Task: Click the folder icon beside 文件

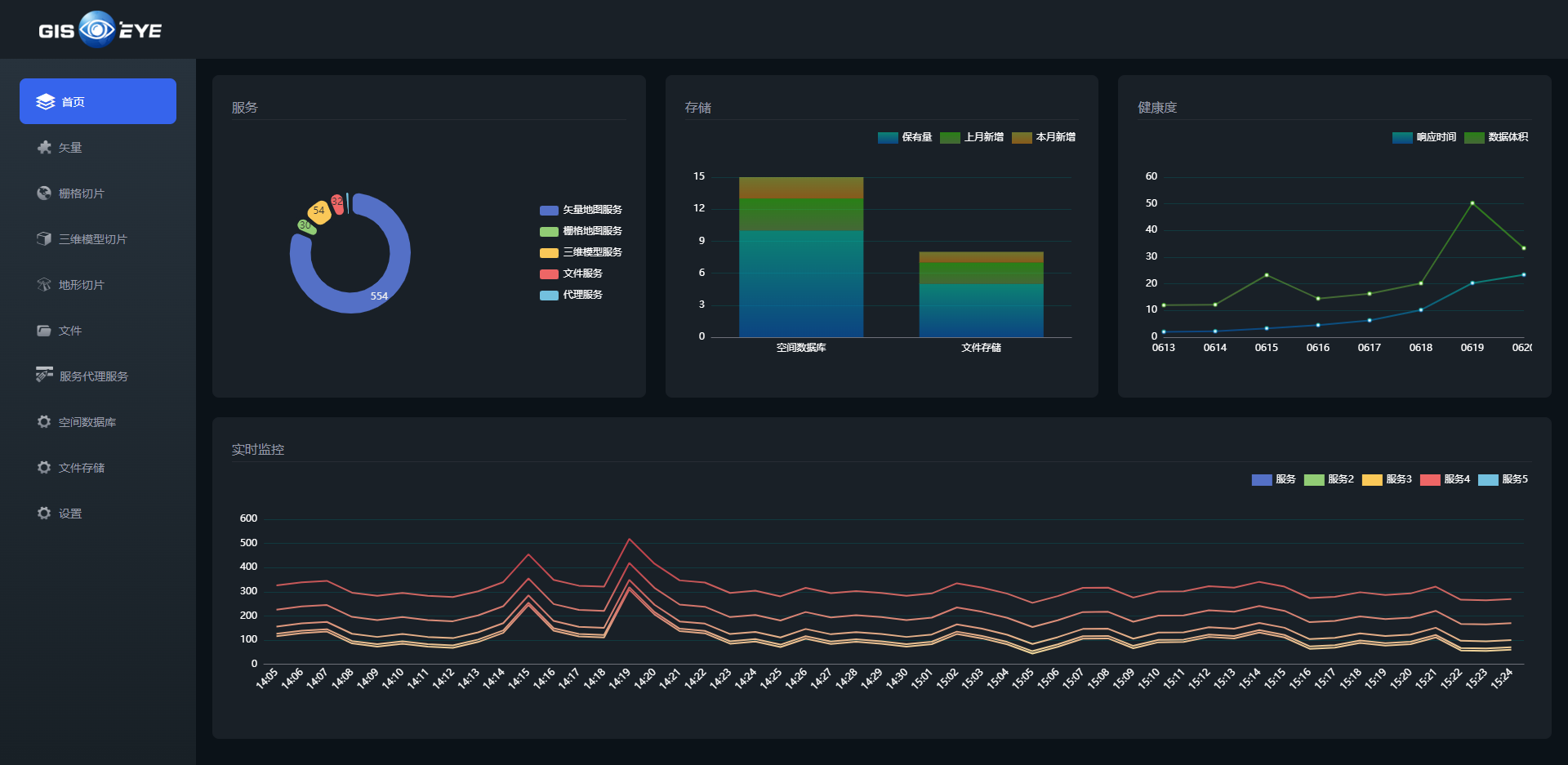Action: click(x=44, y=330)
